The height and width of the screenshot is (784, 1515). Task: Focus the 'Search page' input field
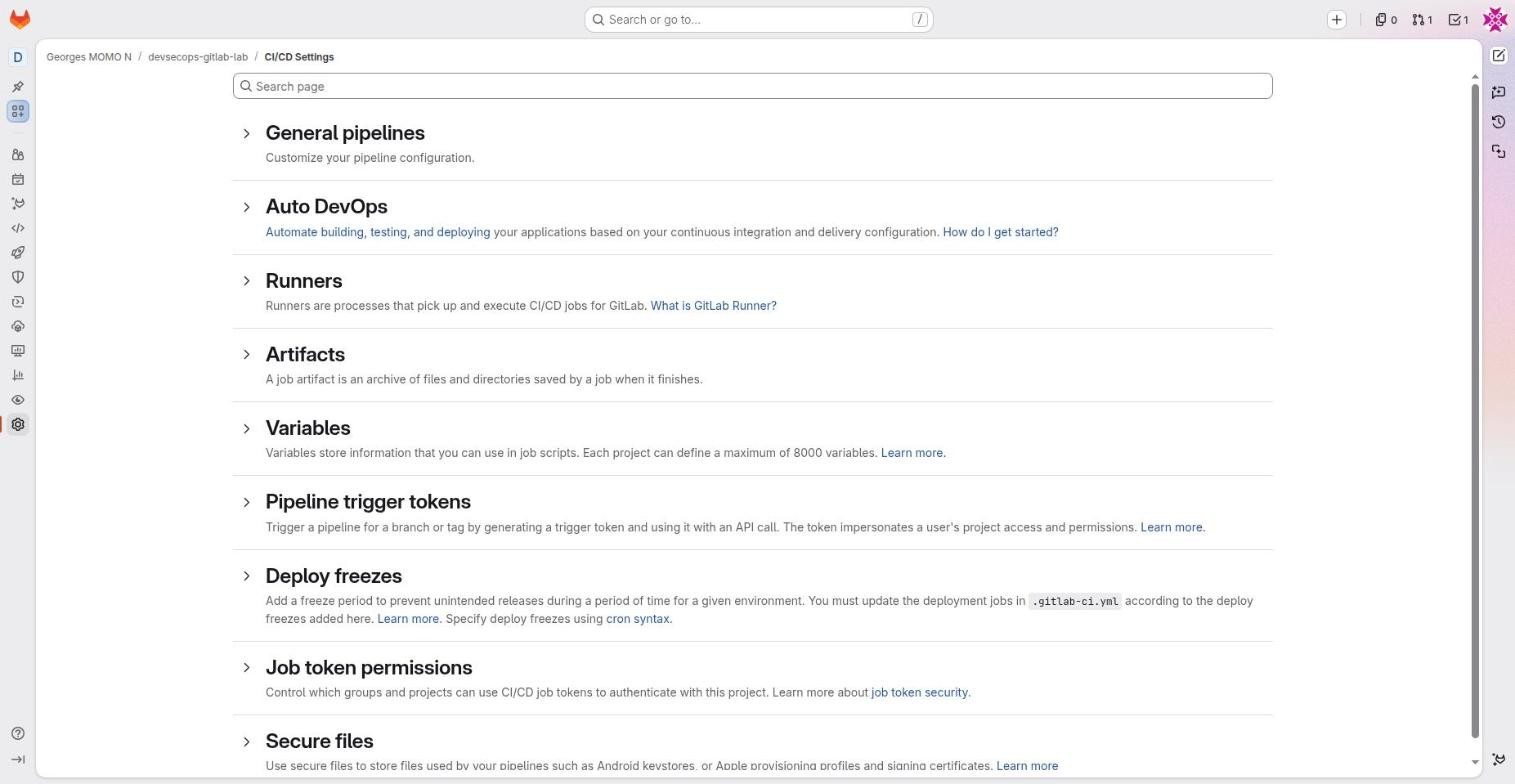point(753,86)
